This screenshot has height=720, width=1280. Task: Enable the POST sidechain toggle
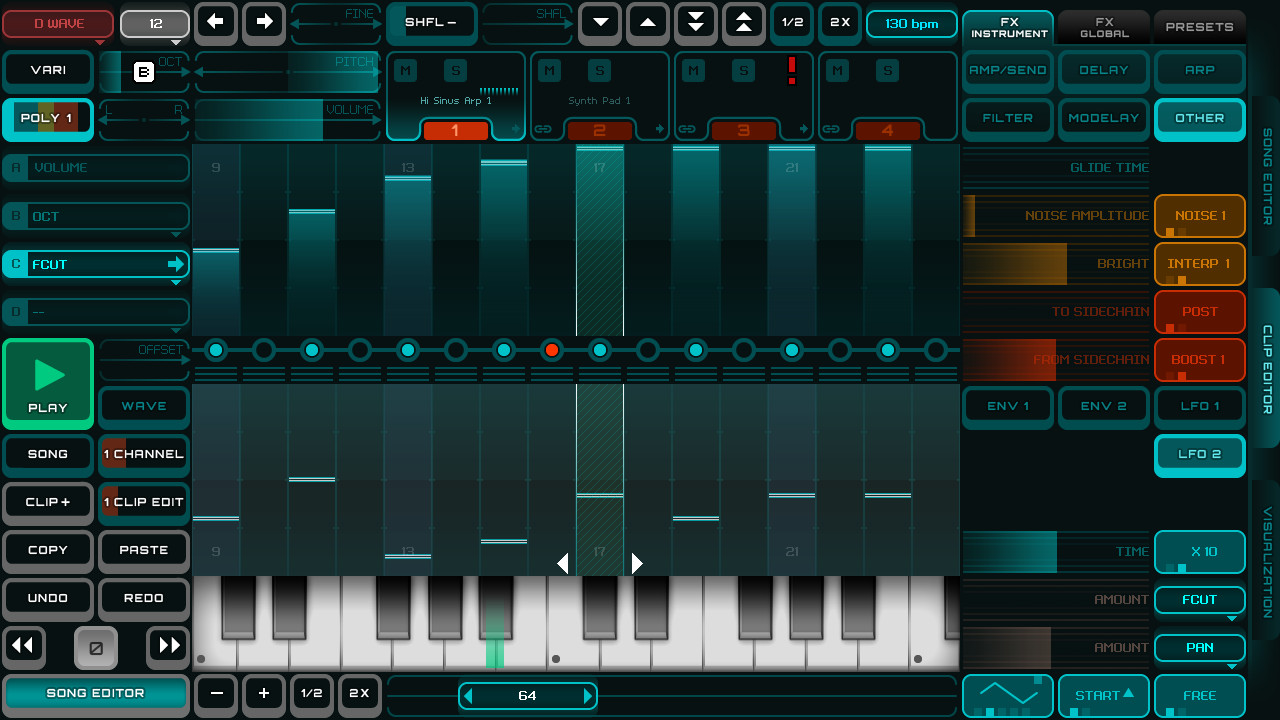pyautogui.click(x=1199, y=311)
